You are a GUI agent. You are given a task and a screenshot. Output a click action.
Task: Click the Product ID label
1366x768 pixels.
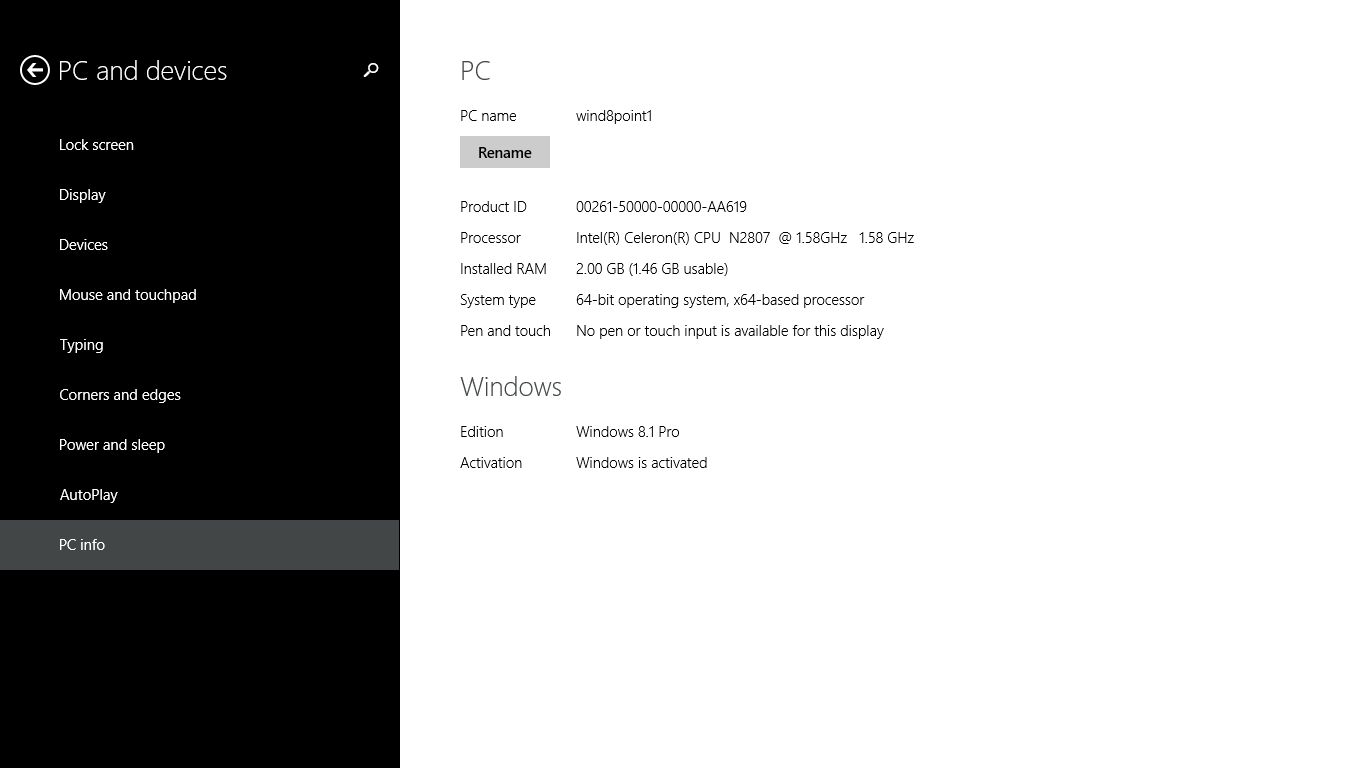pyautogui.click(x=493, y=207)
